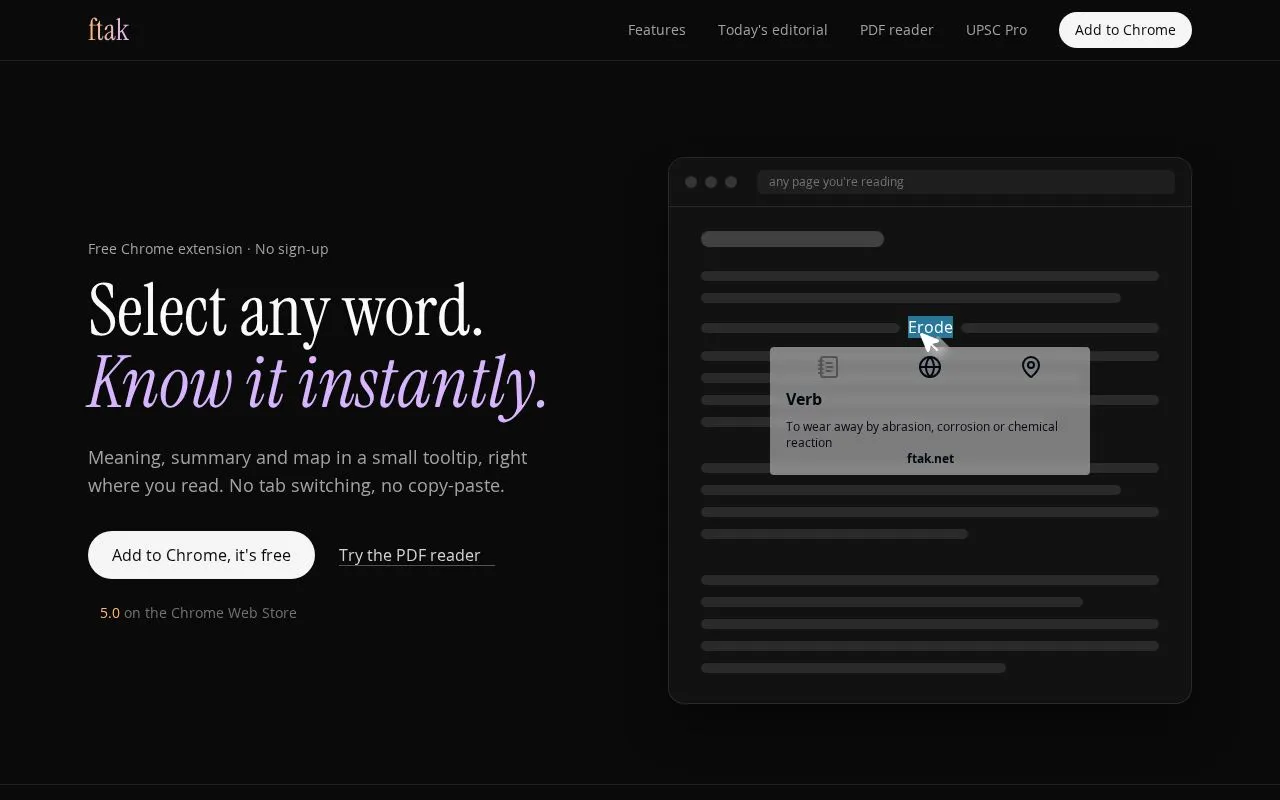Click the highlighted word Erode
The height and width of the screenshot is (800, 1280).
coord(930,327)
